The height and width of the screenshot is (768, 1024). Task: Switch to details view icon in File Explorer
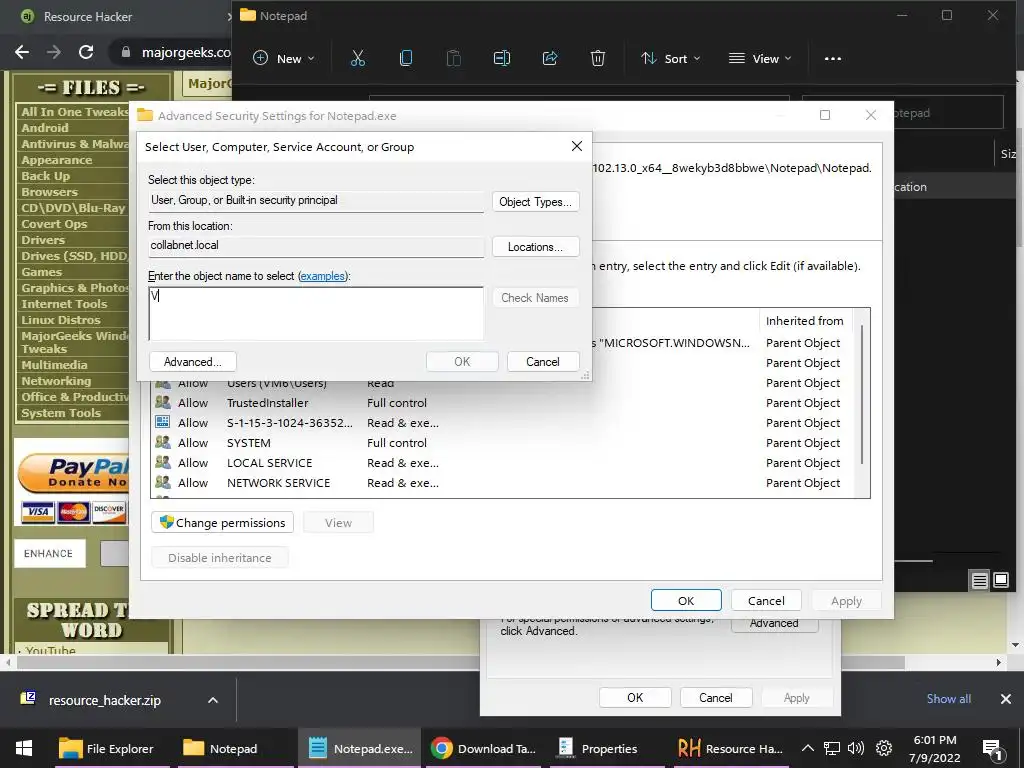pos(980,580)
